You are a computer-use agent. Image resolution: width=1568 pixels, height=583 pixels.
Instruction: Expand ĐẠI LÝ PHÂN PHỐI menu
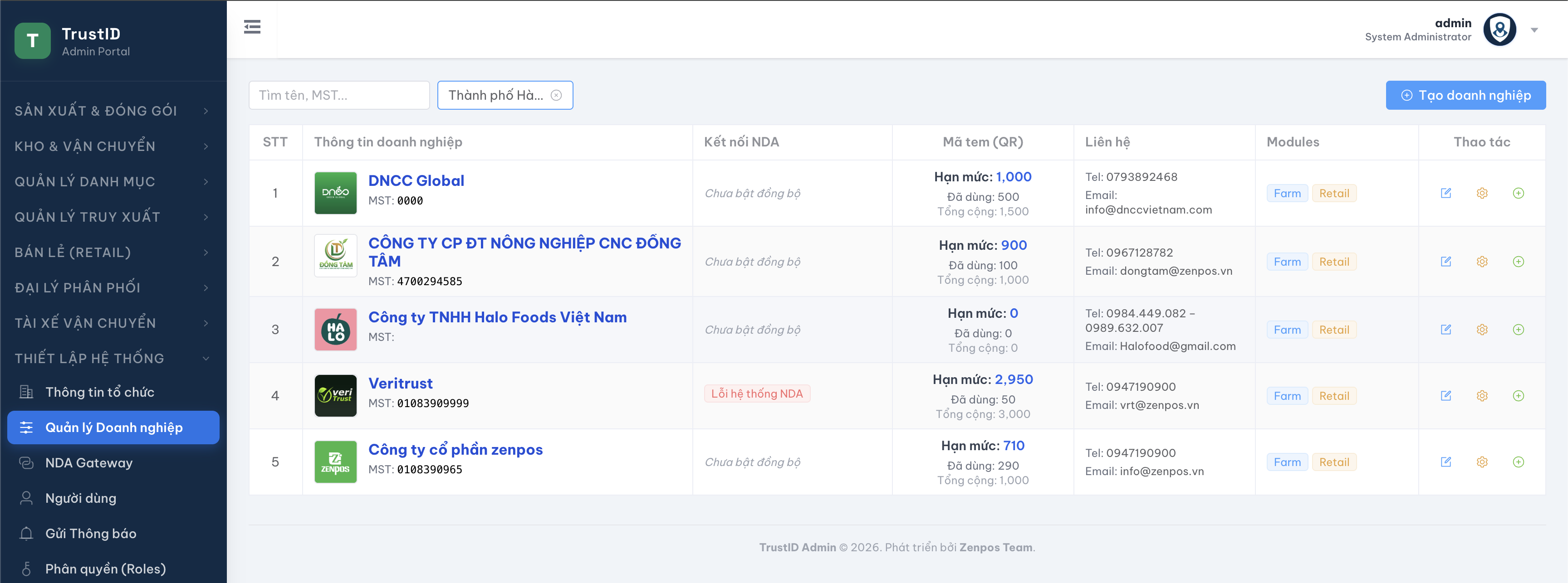click(113, 287)
